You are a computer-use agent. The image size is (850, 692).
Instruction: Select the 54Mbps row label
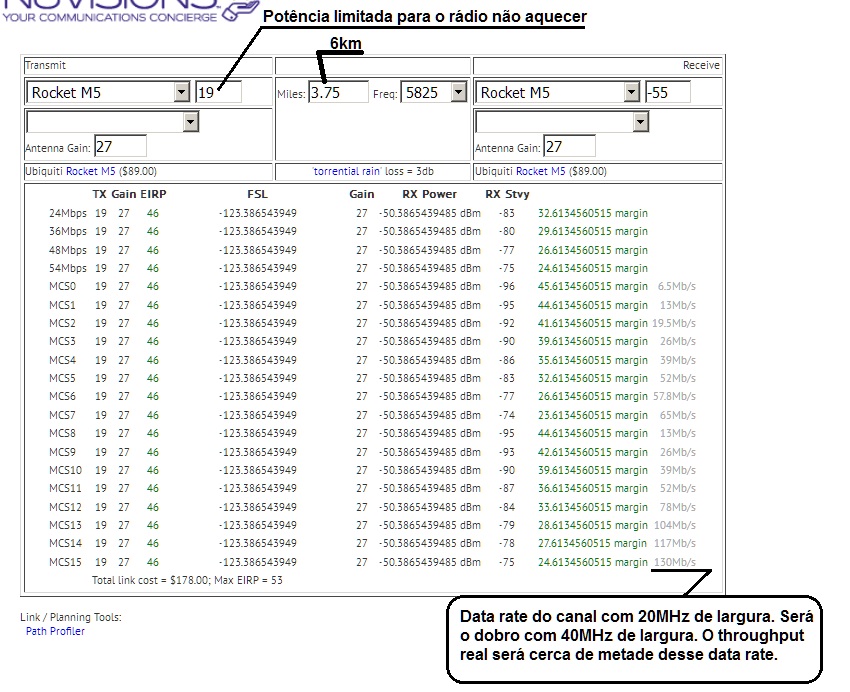[x=68, y=268]
